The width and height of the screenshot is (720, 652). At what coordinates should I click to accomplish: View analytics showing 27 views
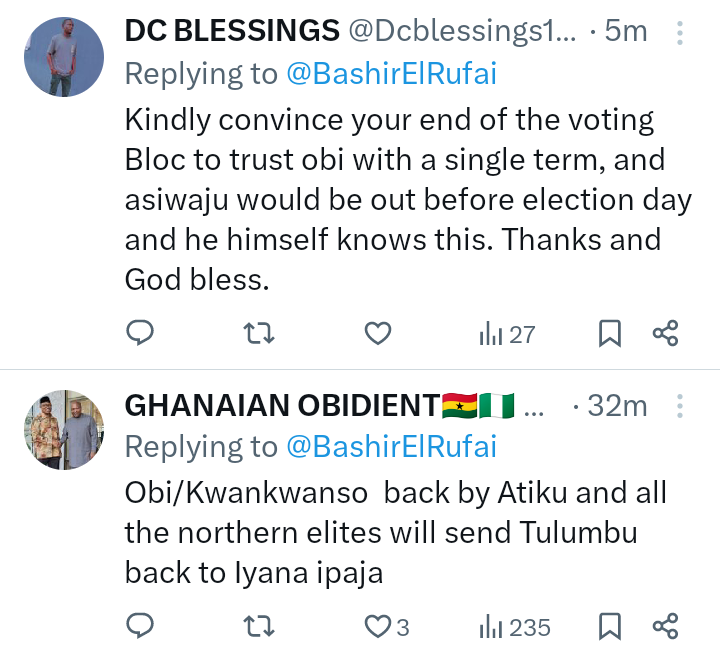507,334
